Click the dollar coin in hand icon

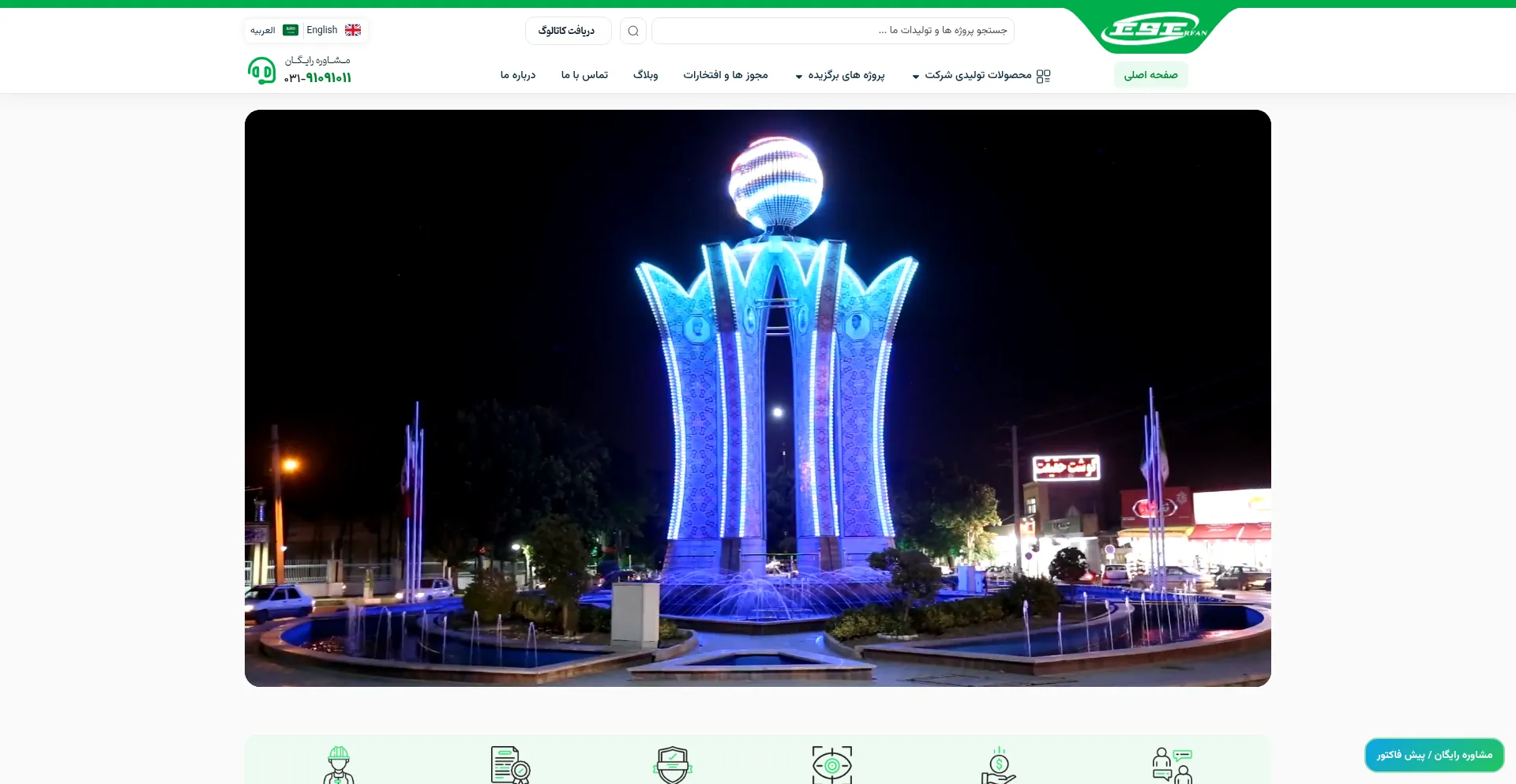click(999, 765)
